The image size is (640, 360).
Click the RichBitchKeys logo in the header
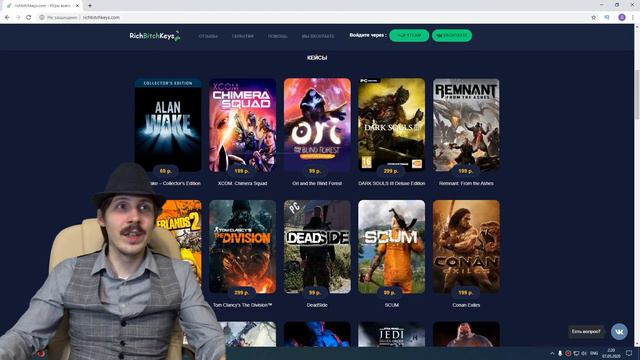[155, 36]
